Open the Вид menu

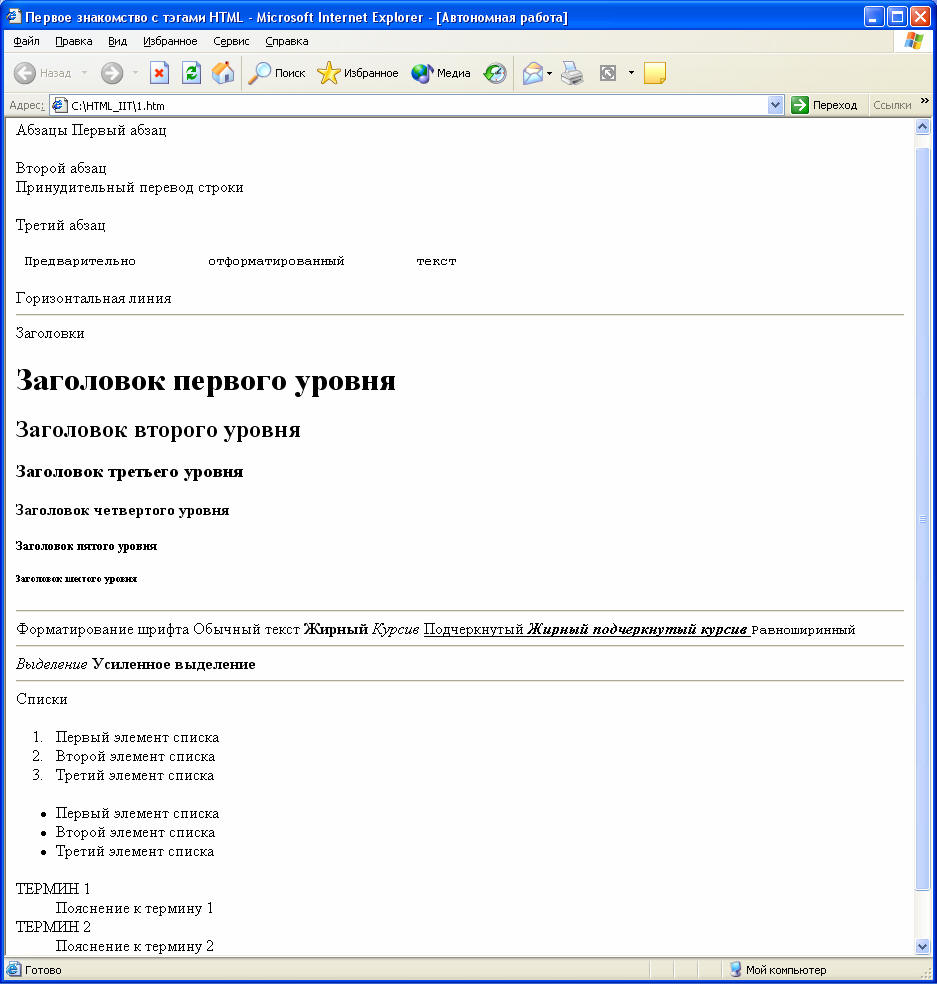point(117,41)
